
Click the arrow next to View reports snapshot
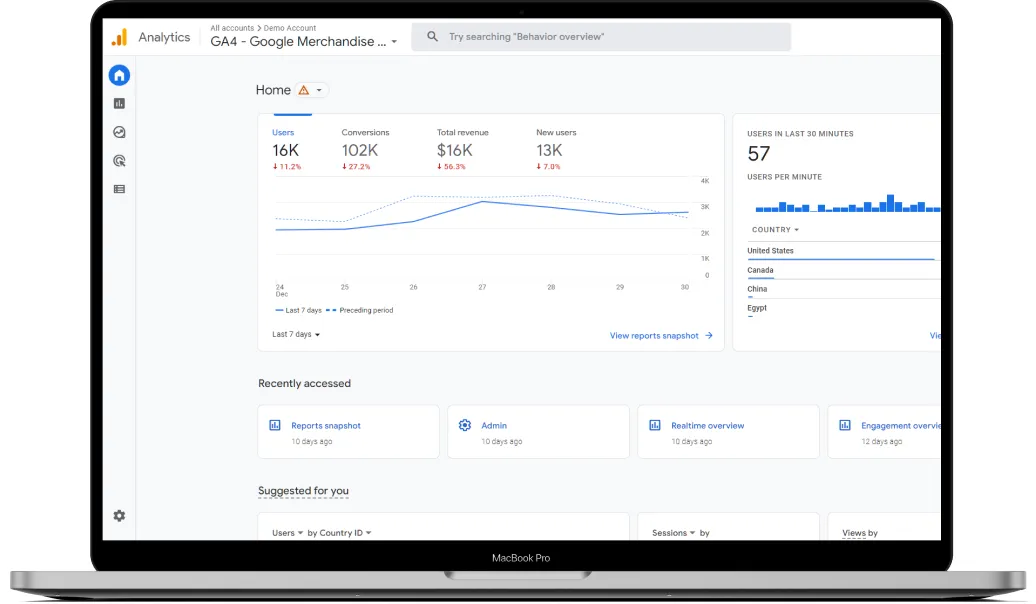[x=709, y=336]
